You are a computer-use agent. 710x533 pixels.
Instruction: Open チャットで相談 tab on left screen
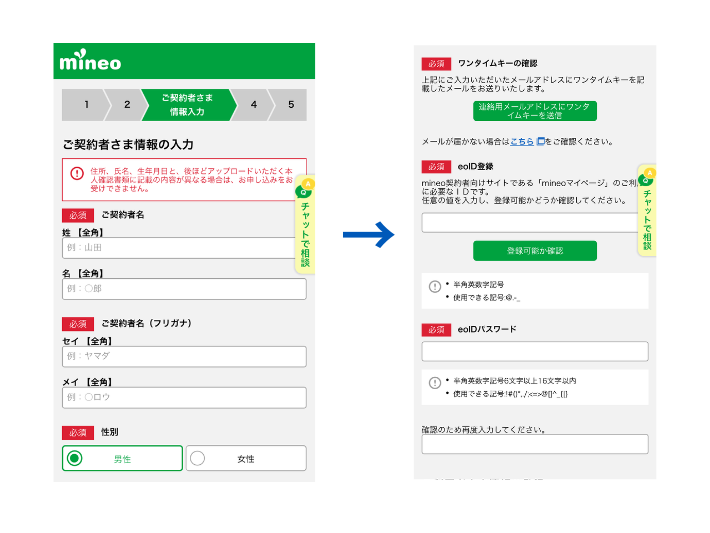tap(305, 225)
